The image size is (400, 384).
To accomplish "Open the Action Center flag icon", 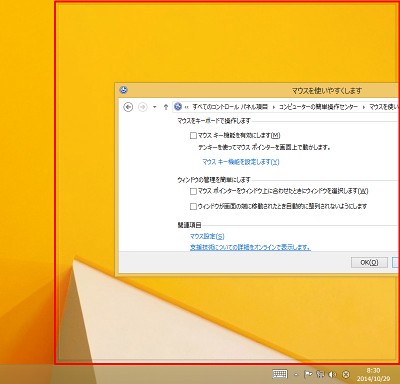I will (308, 374).
